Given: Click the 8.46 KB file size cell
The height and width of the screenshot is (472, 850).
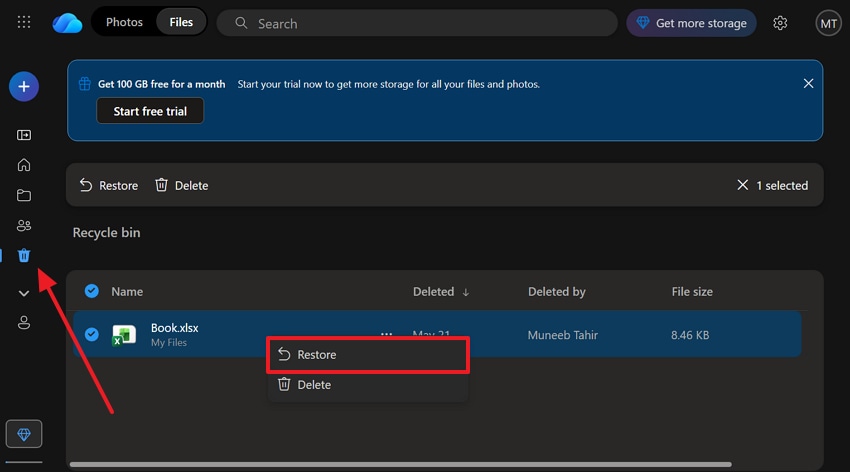Looking at the screenshot, I should click(x=690, y=335).
